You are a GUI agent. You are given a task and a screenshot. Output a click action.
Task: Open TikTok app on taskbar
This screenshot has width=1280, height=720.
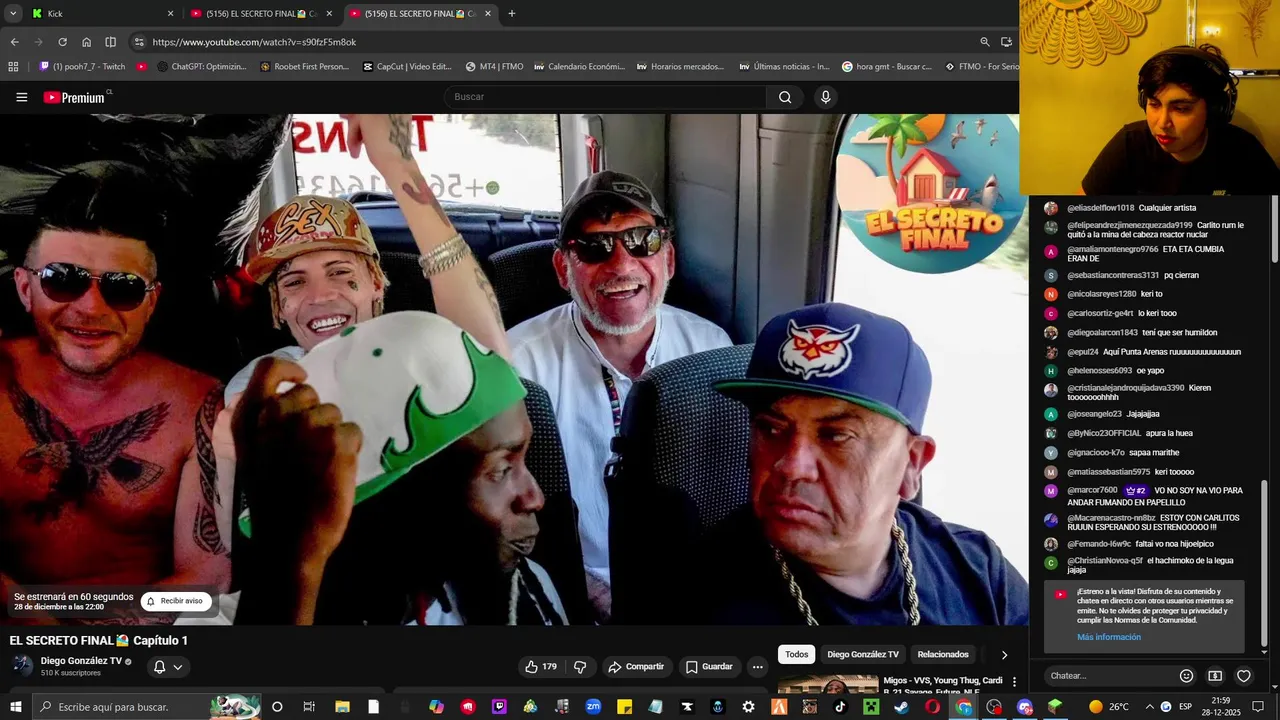coord(840,707)
